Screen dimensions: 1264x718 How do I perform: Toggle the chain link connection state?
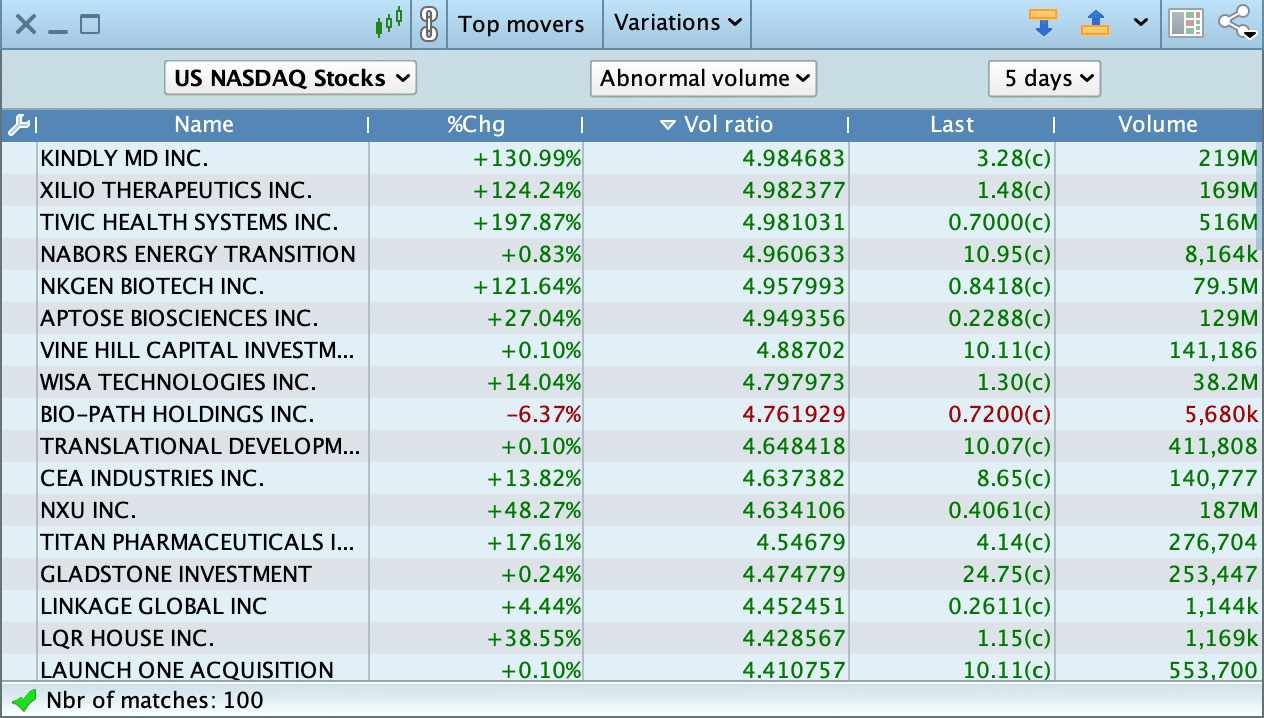[x=430, y=23]
